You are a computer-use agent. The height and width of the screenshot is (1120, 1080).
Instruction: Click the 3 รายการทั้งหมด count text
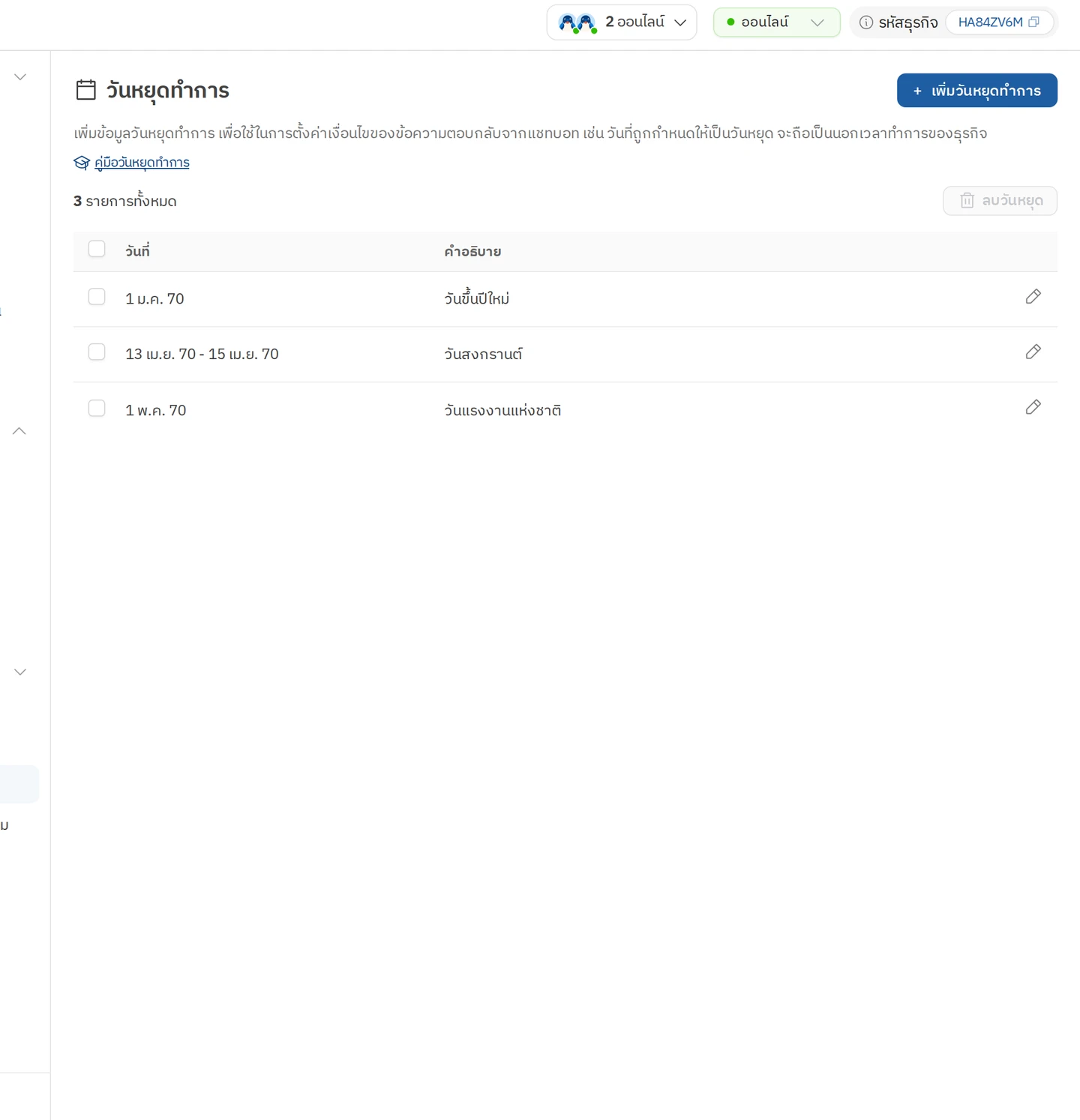tap(125, 201)
